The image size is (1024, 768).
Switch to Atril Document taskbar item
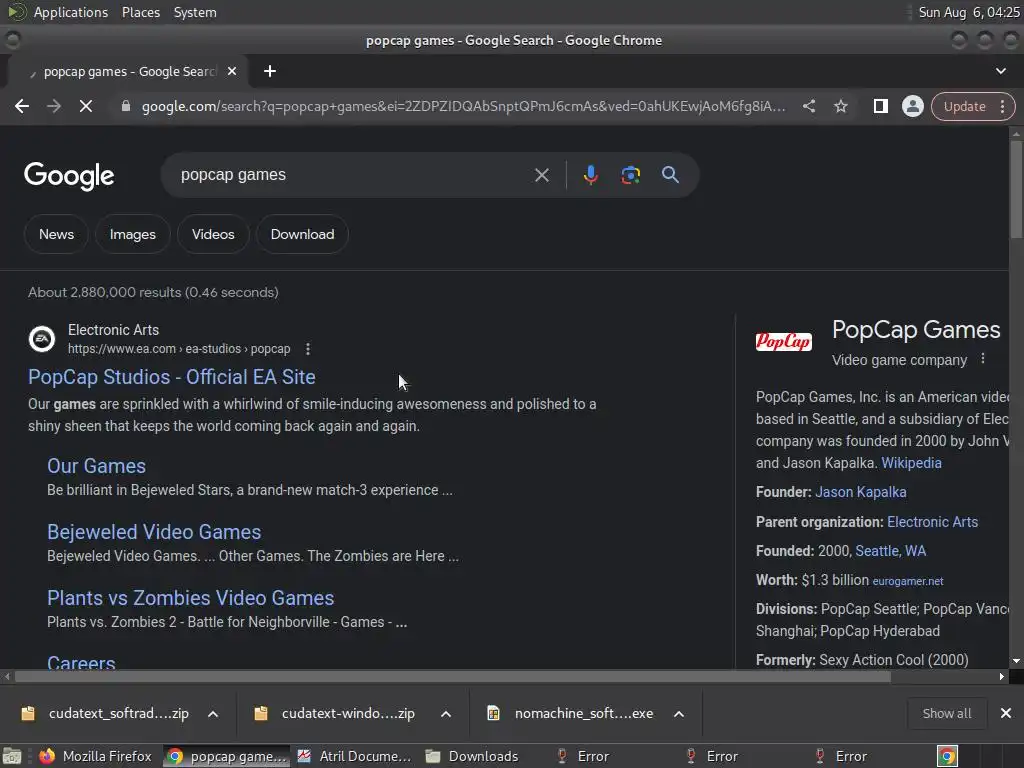point(354,756)
